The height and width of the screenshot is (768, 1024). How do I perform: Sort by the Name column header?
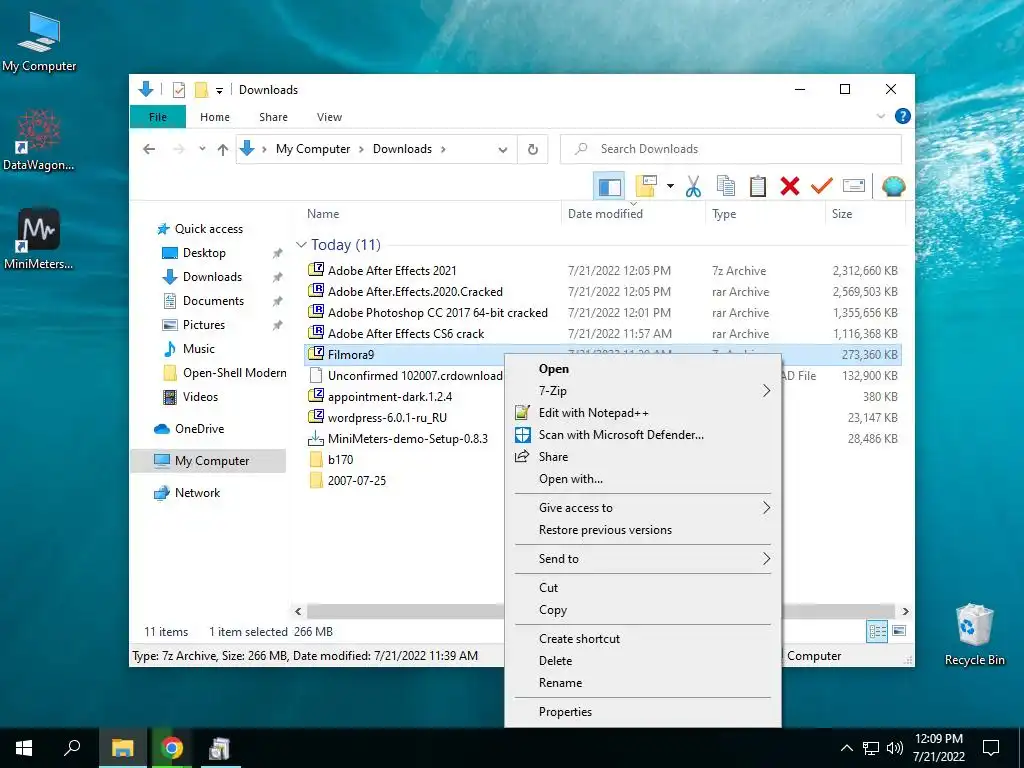pyautogui.click(x=323, y=214)
